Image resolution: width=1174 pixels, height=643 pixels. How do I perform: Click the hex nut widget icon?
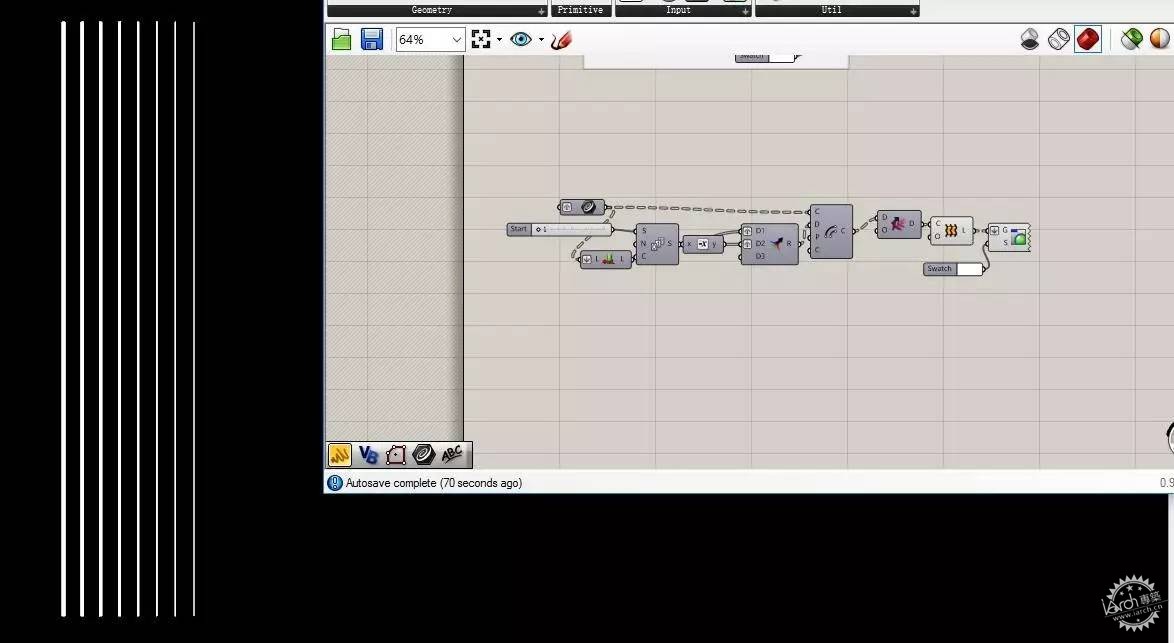[x=423, y=454]
